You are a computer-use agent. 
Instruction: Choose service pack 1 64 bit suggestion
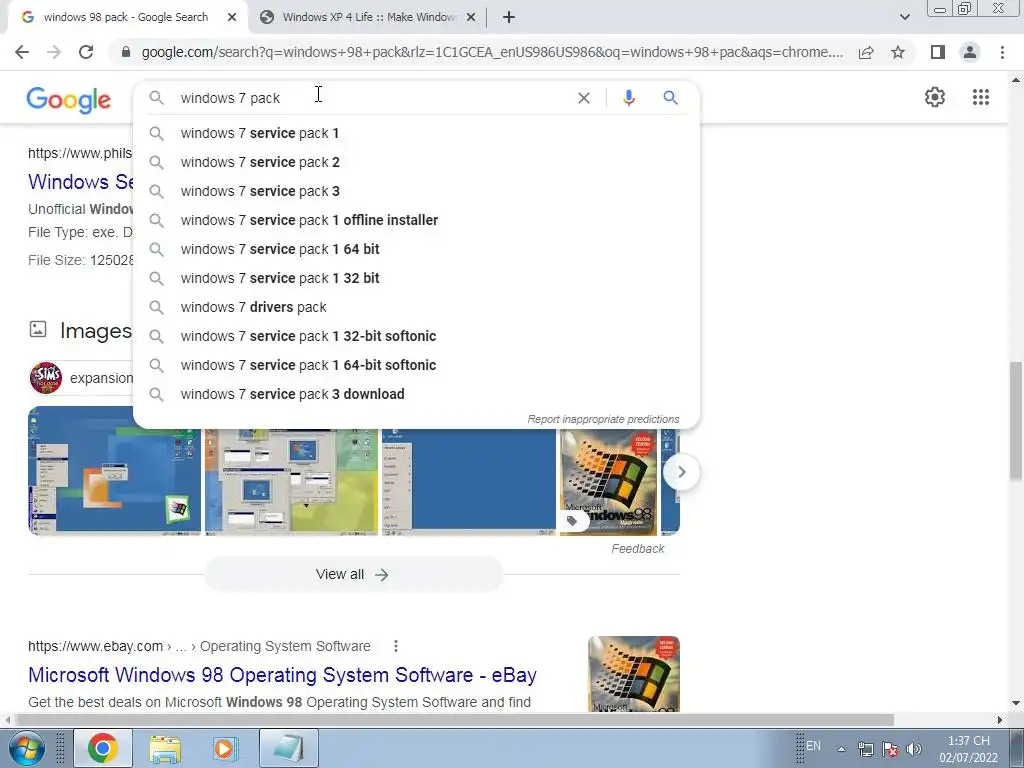click(416, 249)
